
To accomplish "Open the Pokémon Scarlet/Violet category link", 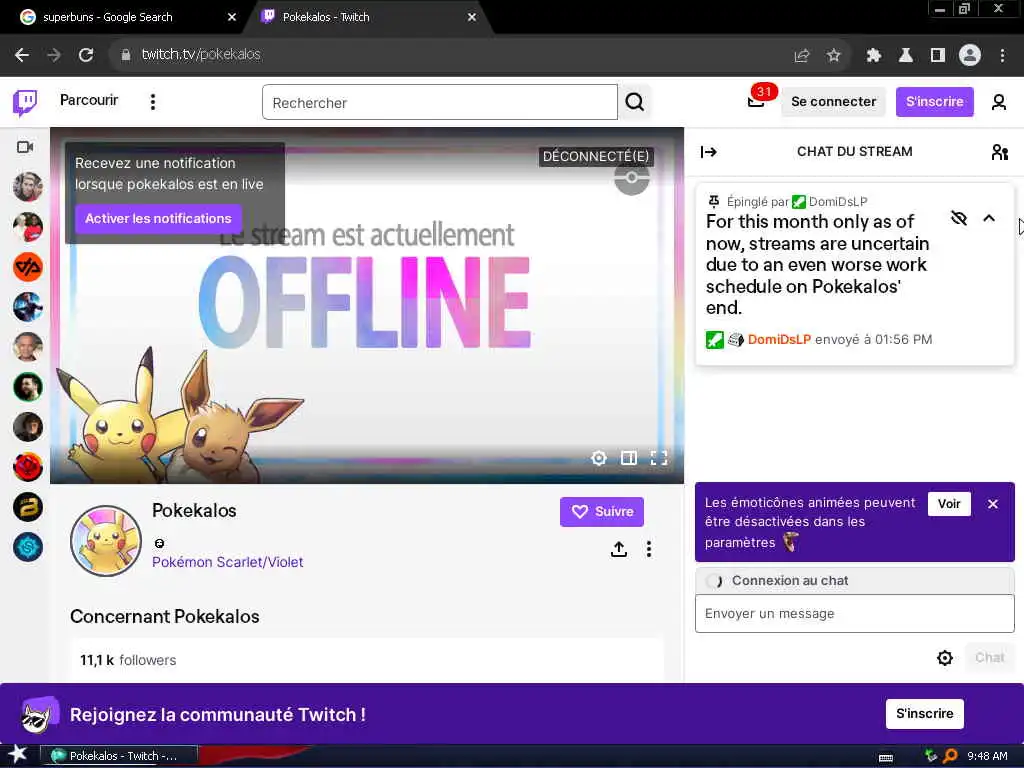I will pos(227,562).
